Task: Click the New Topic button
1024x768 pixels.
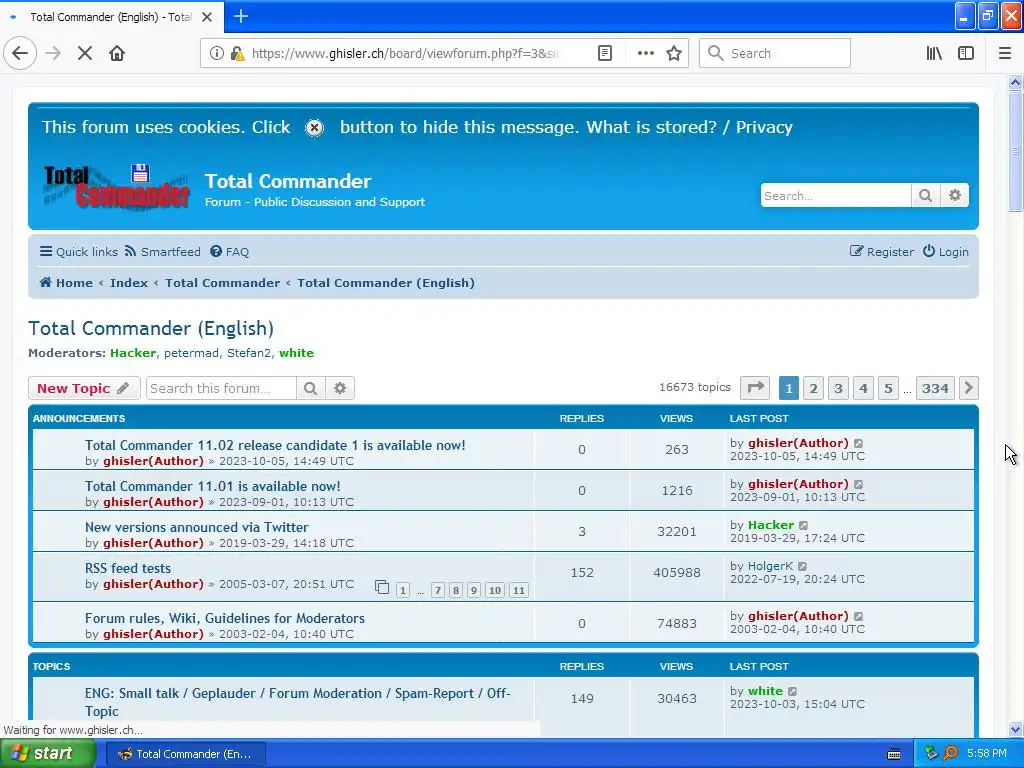Action: pyautogui.click(x=84, y=389)
